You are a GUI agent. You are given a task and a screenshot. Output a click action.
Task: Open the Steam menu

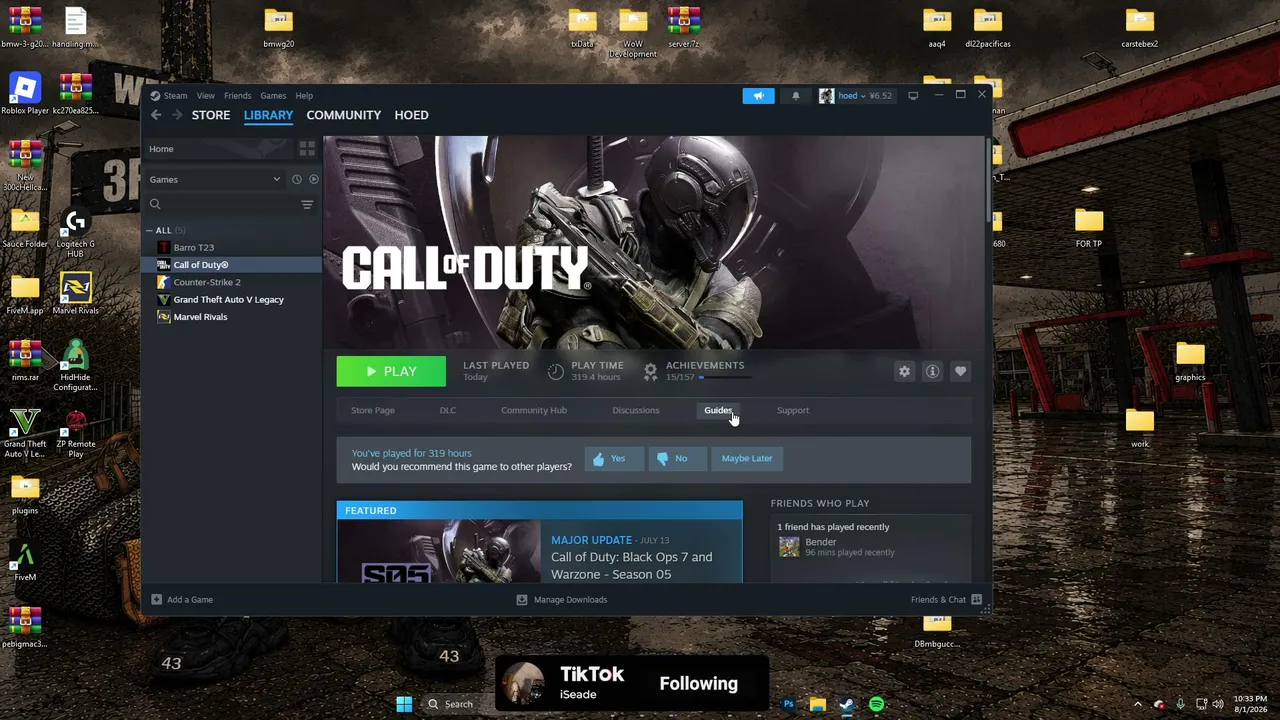point(176,96)
